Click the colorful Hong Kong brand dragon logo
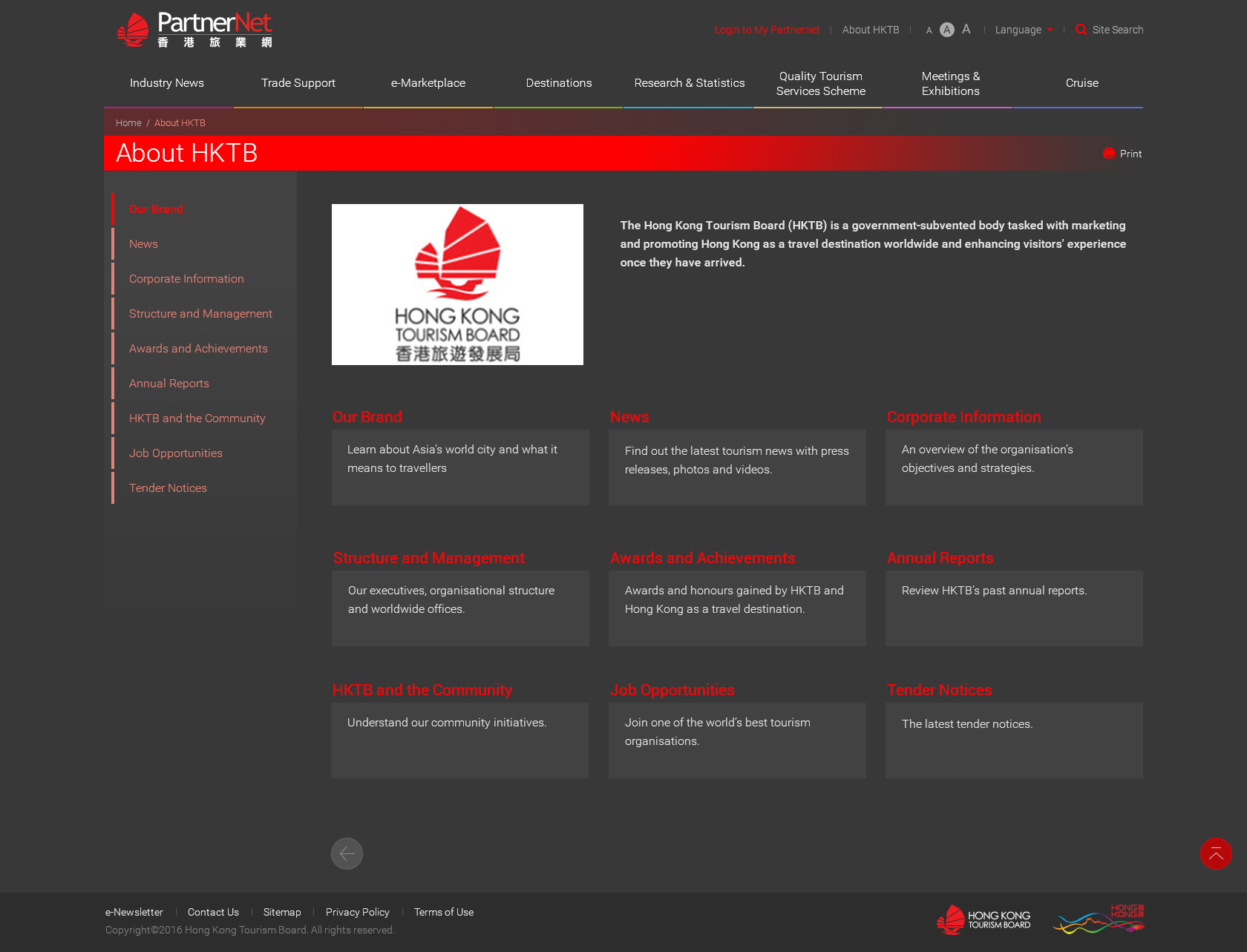 (x=1099, y=919)
